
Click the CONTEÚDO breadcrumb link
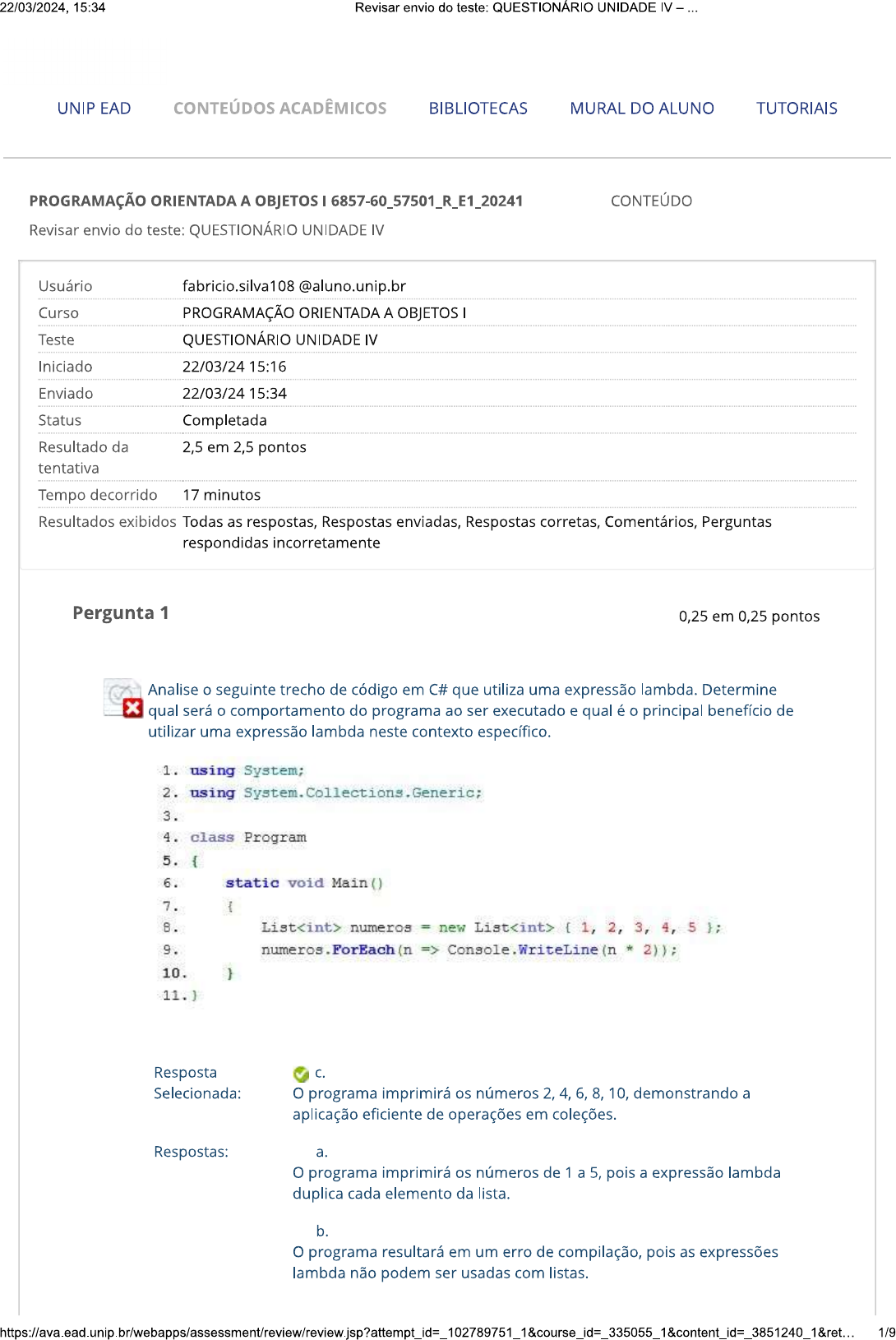coord(651,201)
